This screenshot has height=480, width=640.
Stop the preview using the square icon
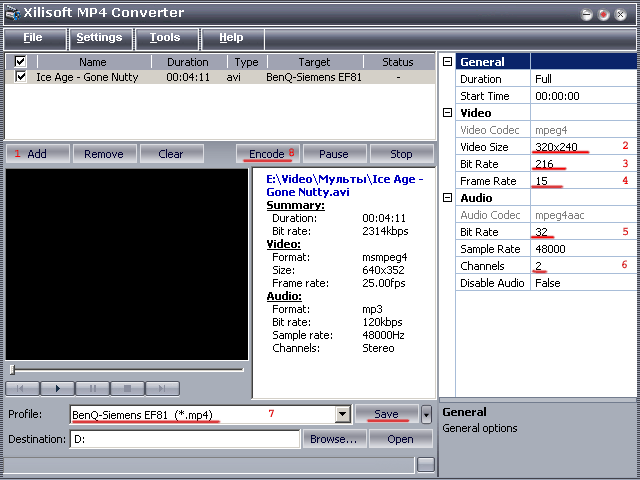[127, 388]
